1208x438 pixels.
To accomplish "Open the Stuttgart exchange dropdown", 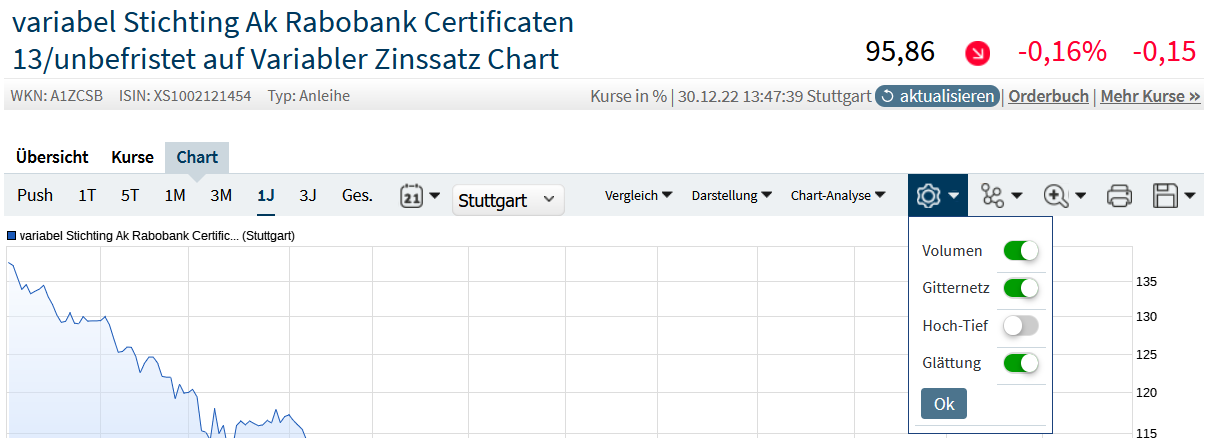I will coord(508,200).
